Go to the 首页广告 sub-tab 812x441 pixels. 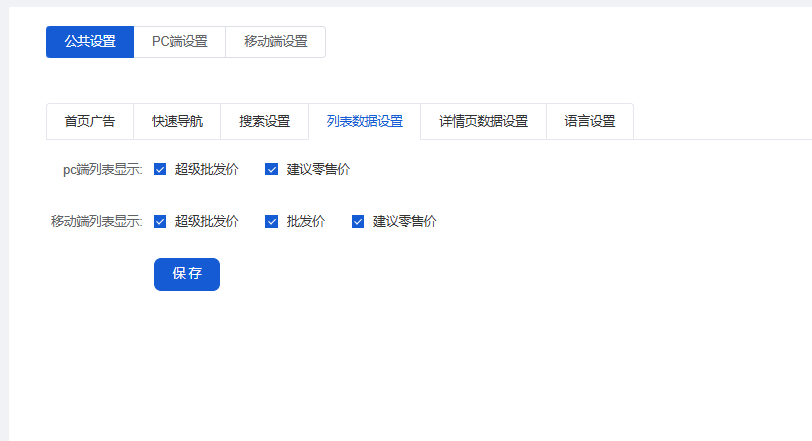pyautogui.click(x=90, y=122)
